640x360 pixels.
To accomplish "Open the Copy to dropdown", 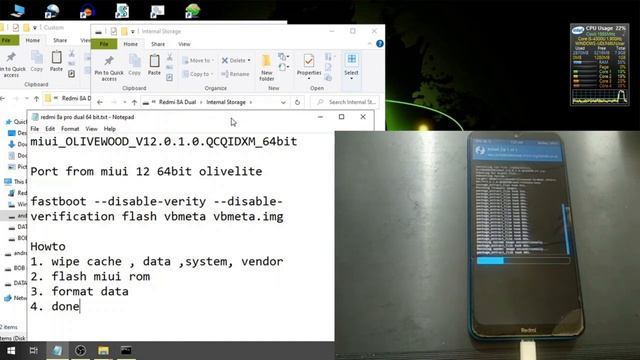I will 198,74.
